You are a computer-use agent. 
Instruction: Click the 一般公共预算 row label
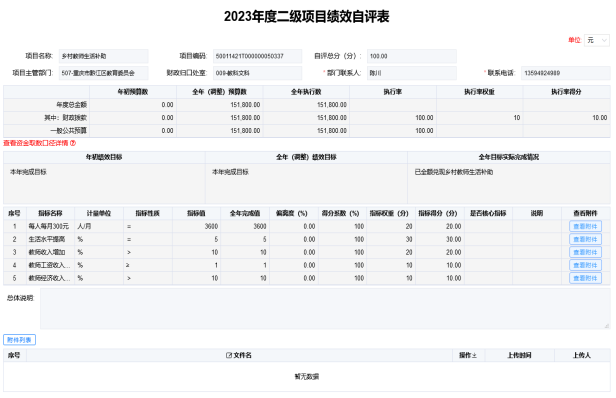click(69, 131)
